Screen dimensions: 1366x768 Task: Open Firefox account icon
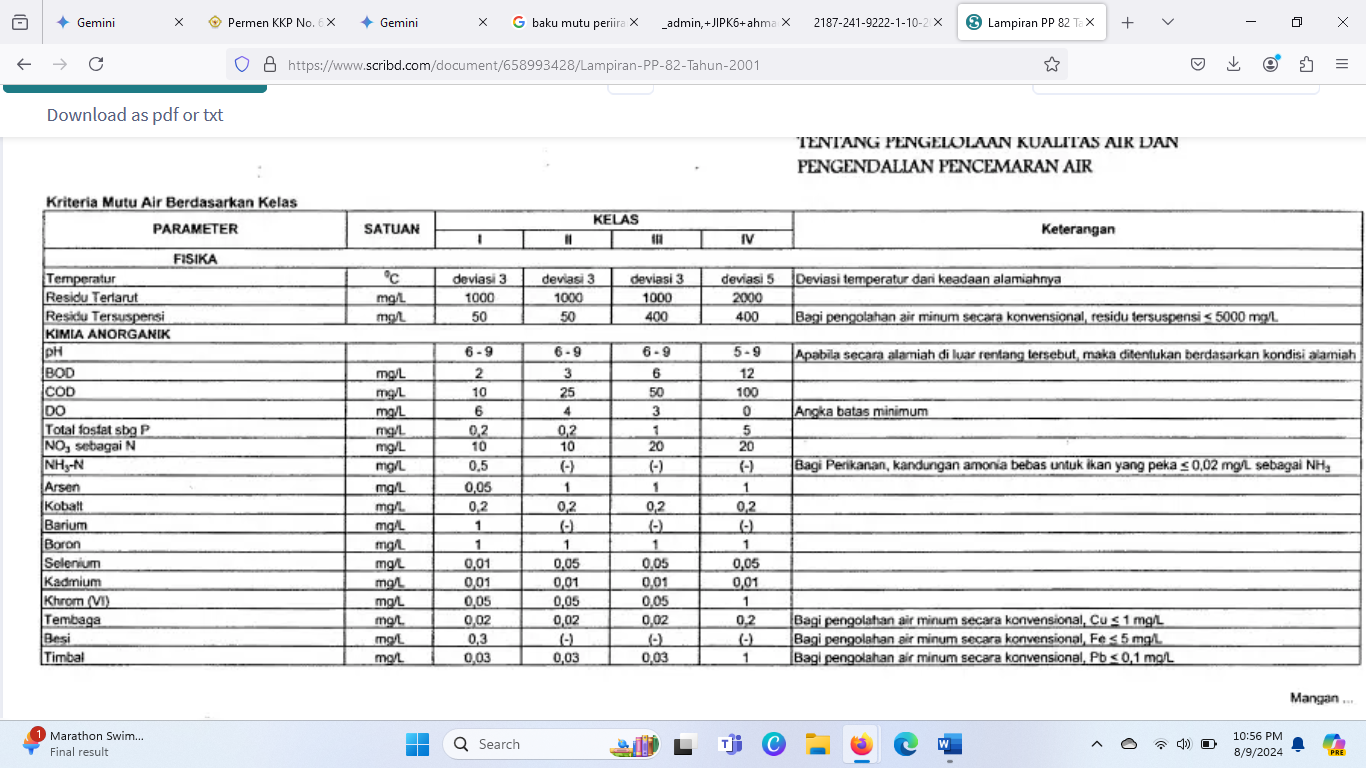[x=1271, y=64]
